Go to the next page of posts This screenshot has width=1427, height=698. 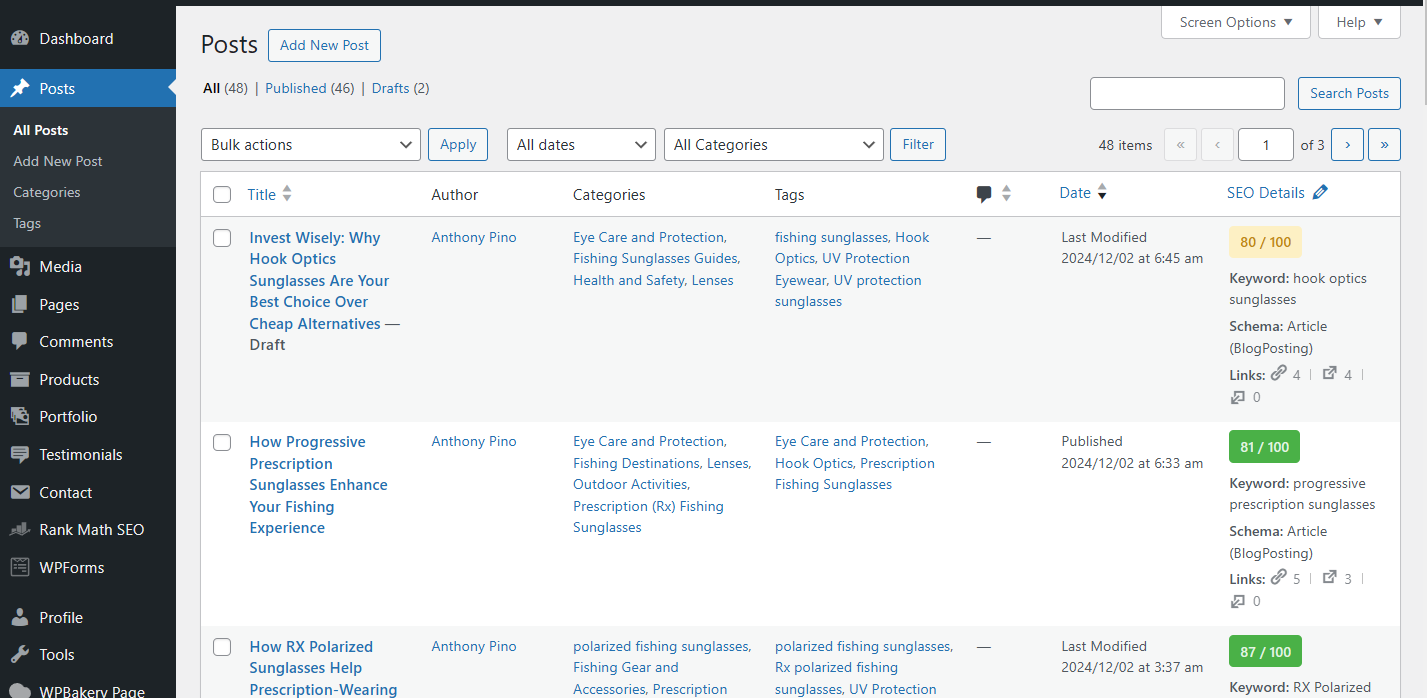(1347, 145)
